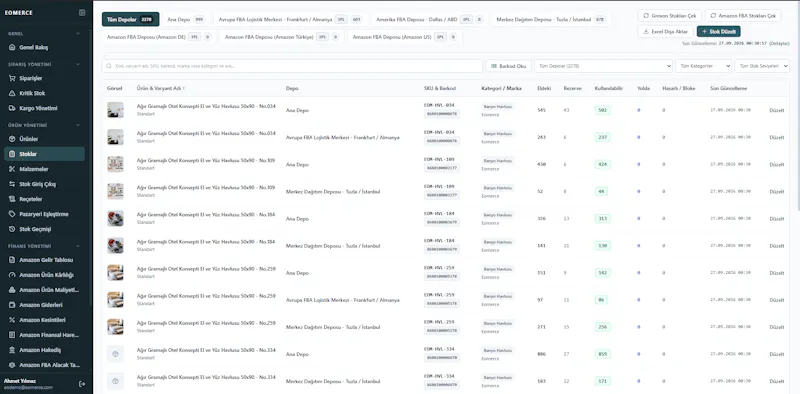800x394 pixels.
Task: Open Ürünler box icon in sidebar
Action: pyautogui.click(x=12, y=139)
